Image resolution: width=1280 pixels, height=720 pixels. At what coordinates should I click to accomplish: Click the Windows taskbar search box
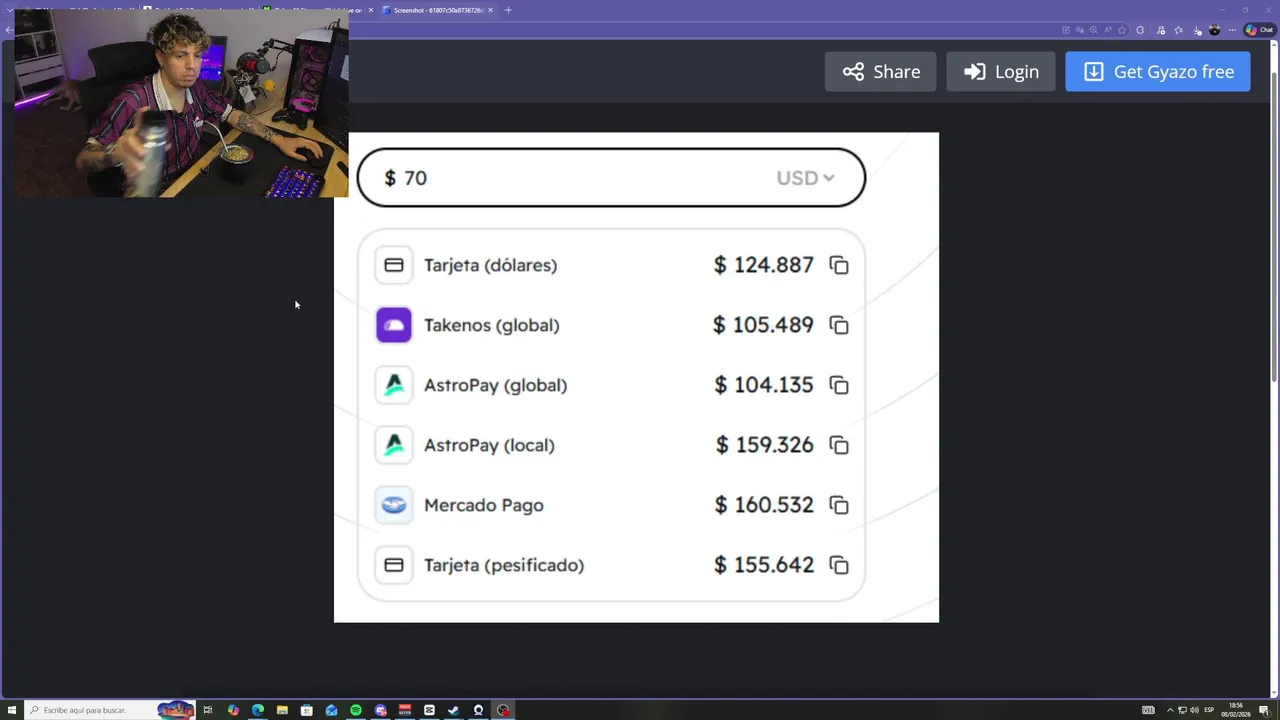109,710
